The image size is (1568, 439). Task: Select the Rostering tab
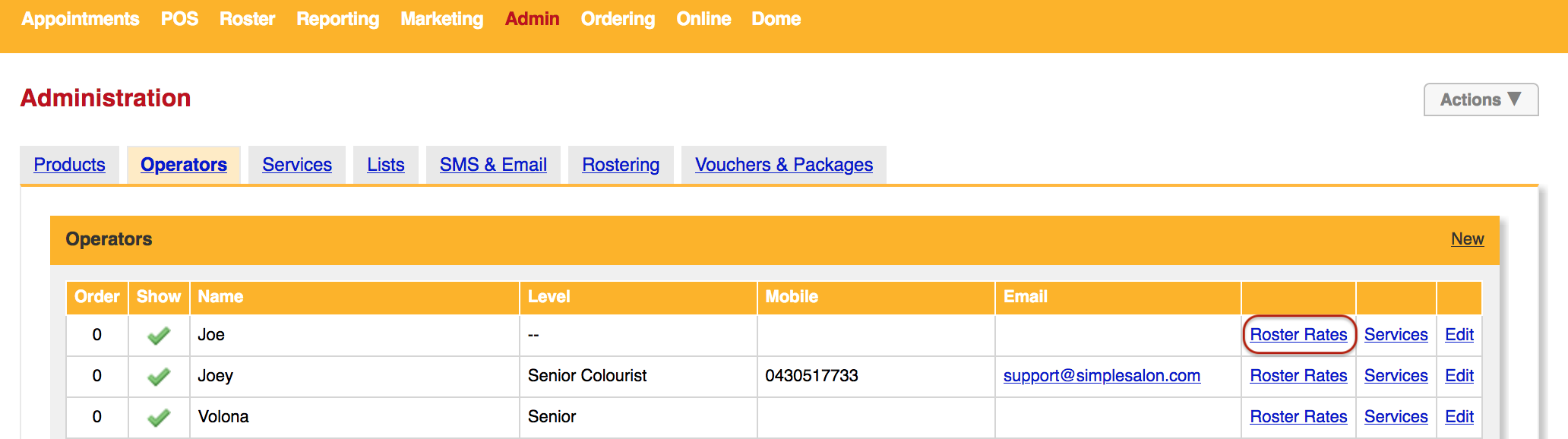pyautogui.click(x=621, y=165)
